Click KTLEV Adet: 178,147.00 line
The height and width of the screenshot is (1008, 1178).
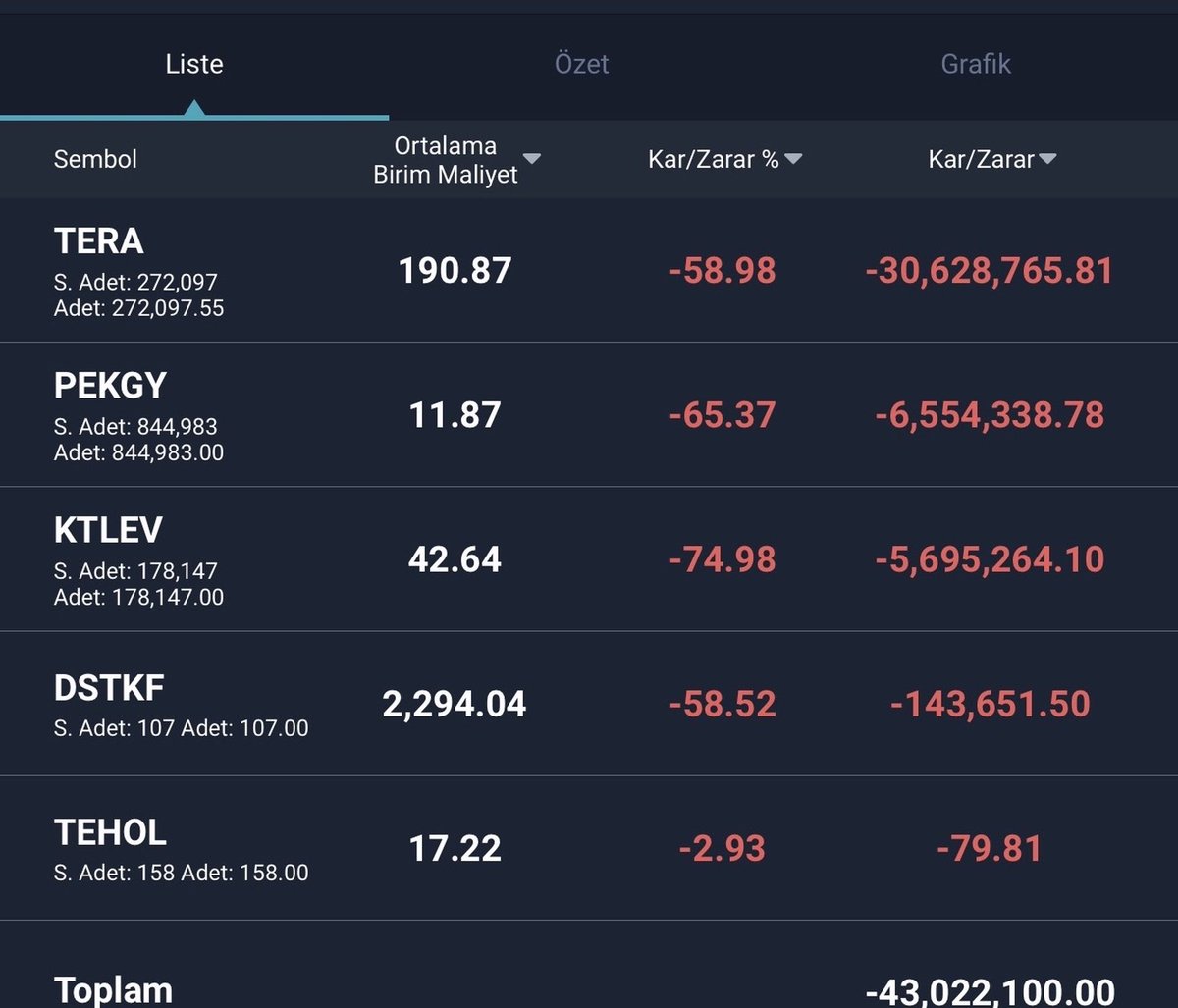(x=138, y=597)
